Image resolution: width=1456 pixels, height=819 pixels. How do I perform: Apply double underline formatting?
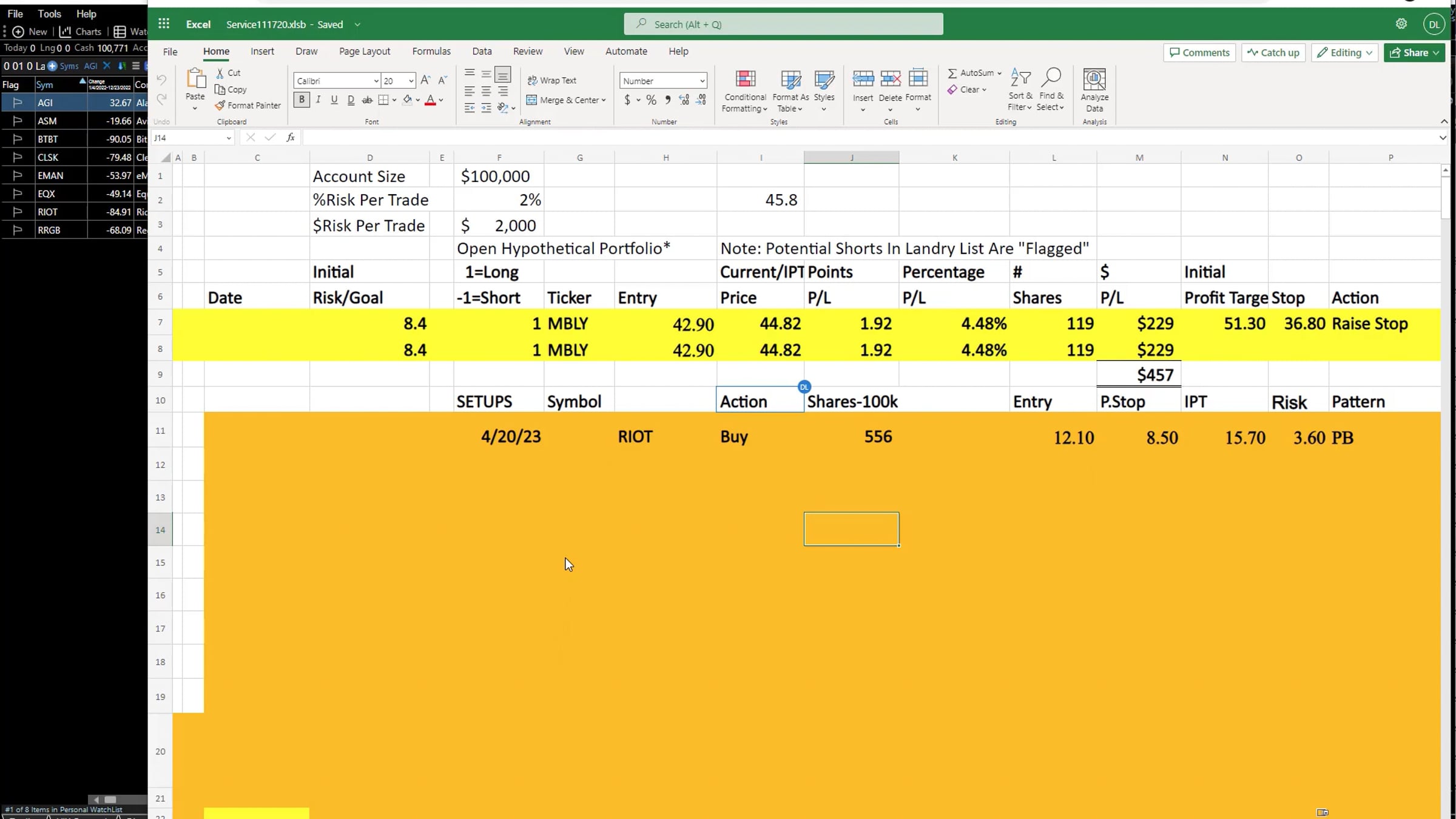(351, 100)
